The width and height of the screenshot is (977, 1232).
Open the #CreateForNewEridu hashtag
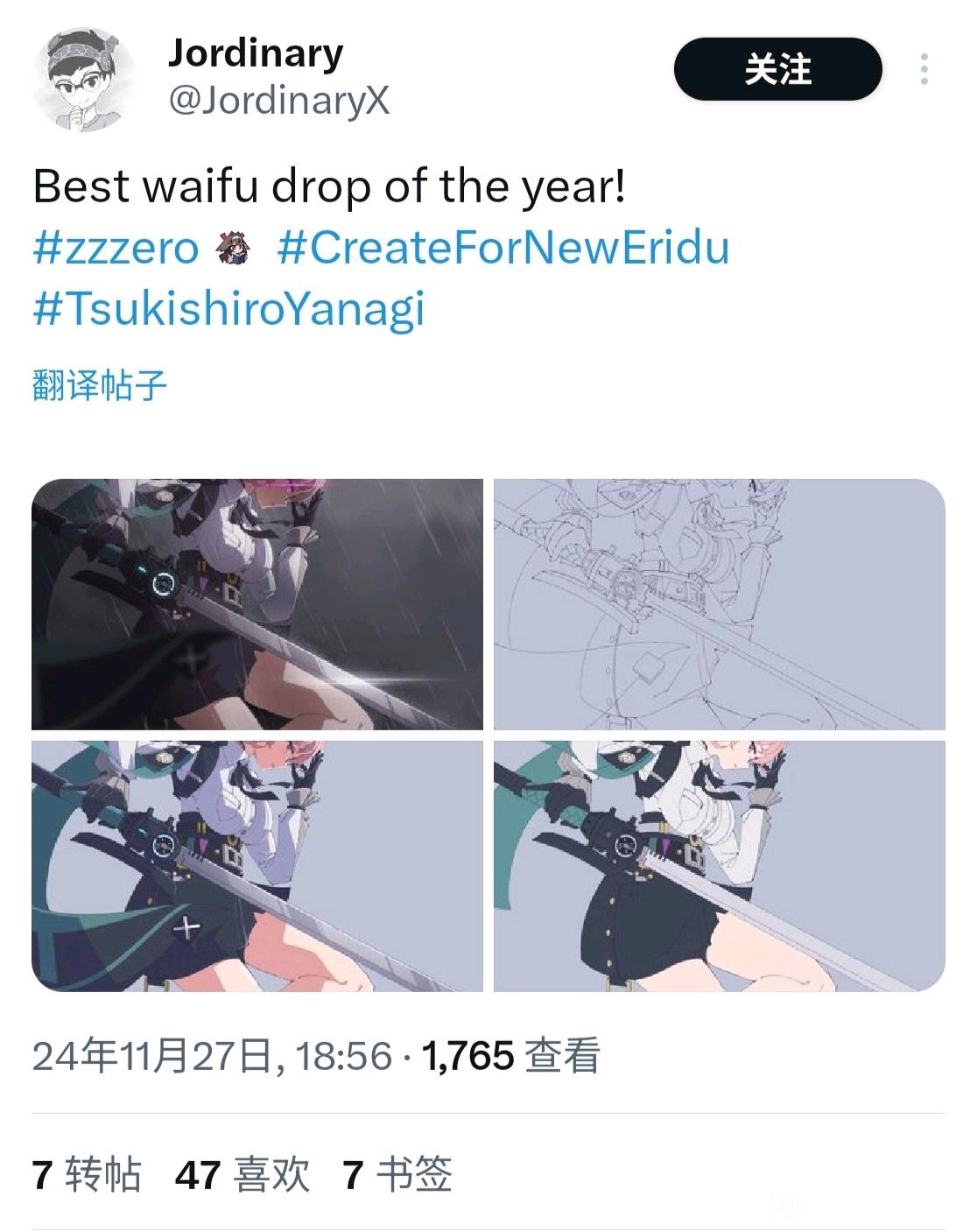503,248
